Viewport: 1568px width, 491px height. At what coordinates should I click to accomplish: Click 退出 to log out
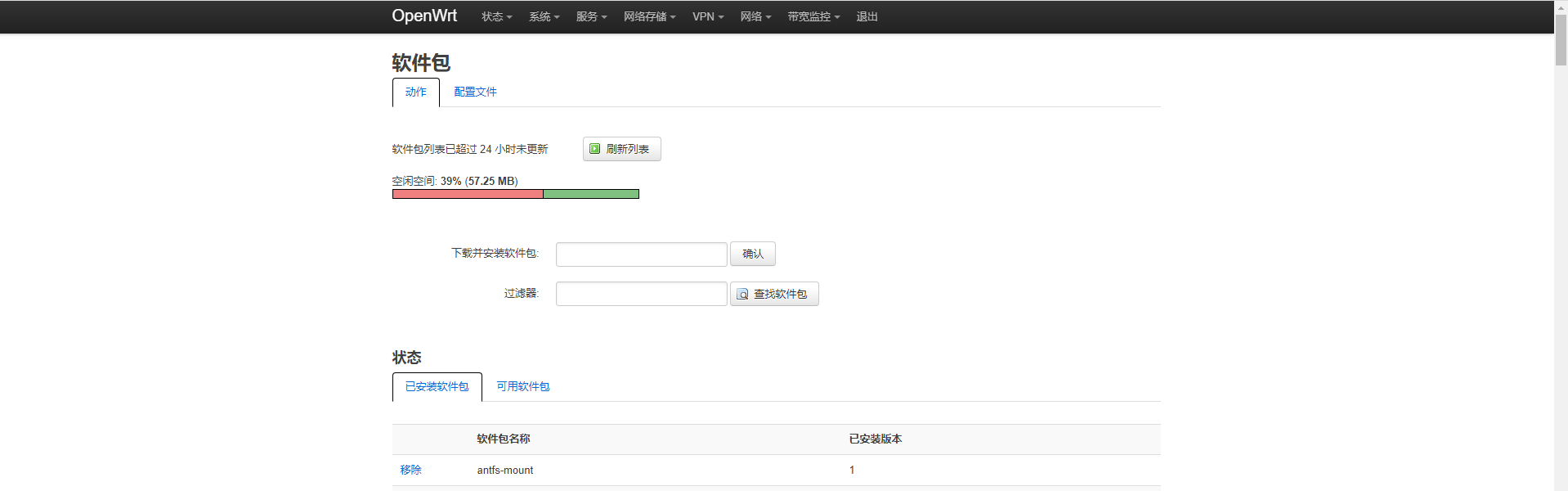(867, 16)
